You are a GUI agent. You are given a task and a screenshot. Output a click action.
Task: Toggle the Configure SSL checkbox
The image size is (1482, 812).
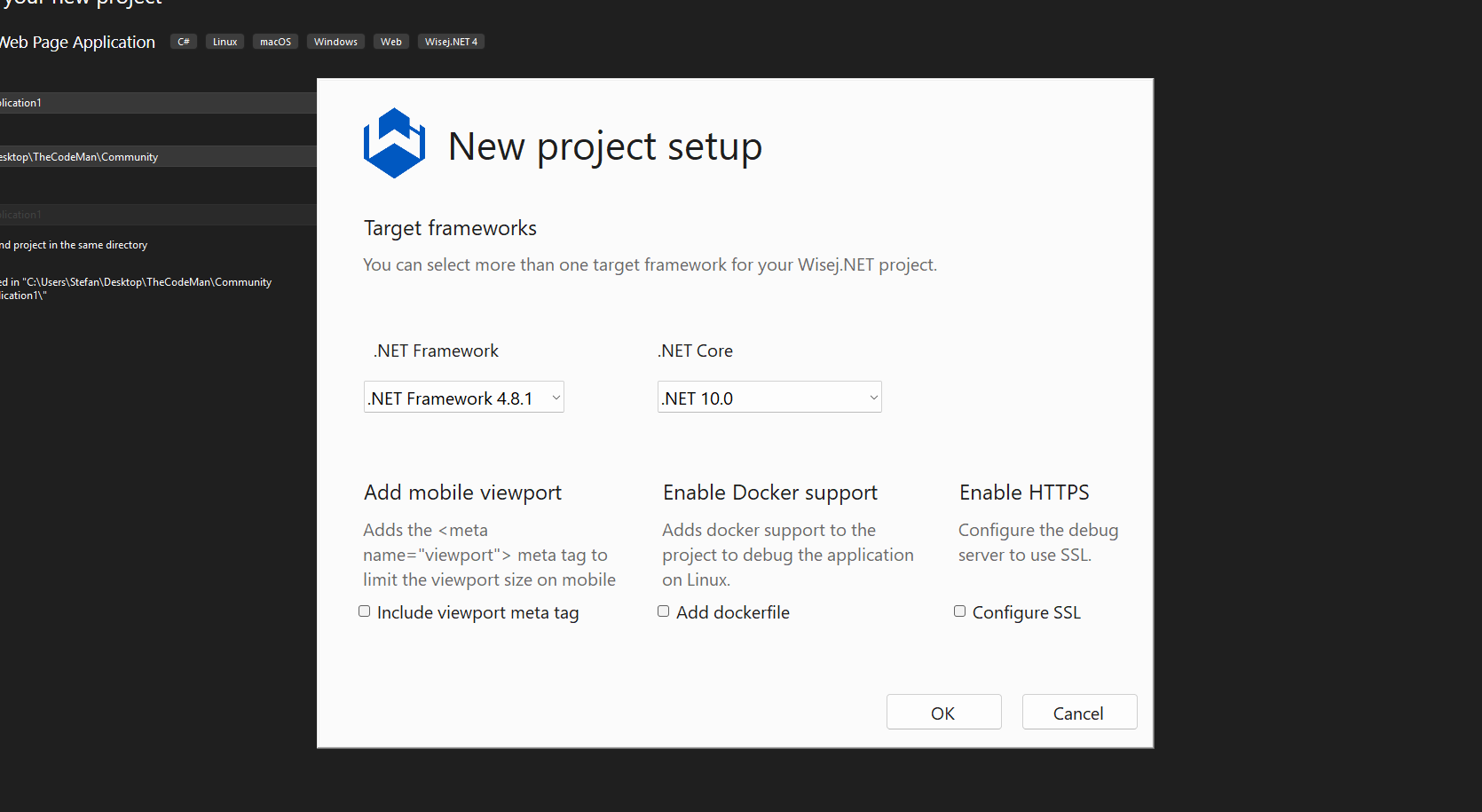click(x=960, y=611)
